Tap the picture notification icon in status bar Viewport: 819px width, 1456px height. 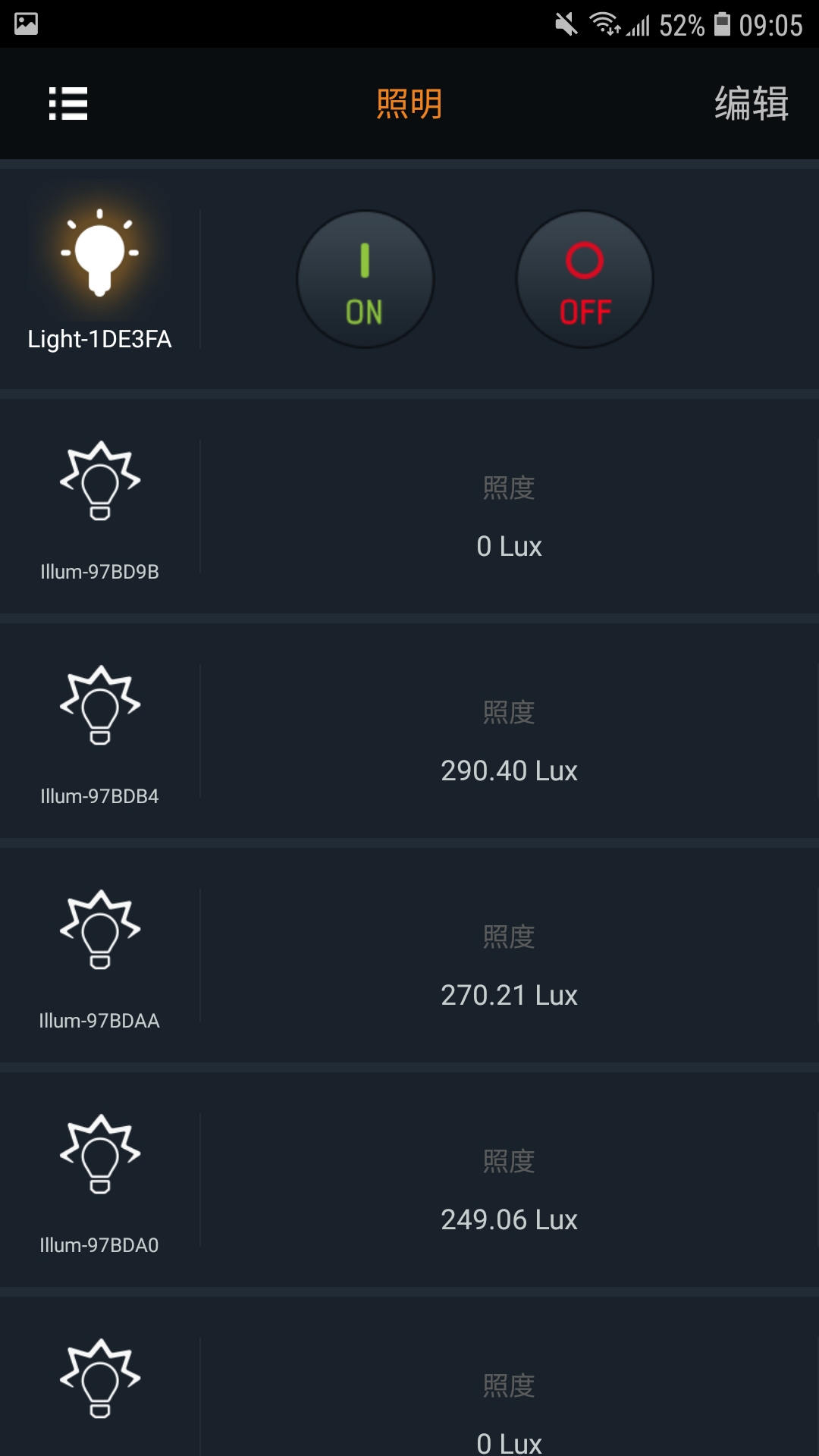pyautogui.click(x=26, y=24)
